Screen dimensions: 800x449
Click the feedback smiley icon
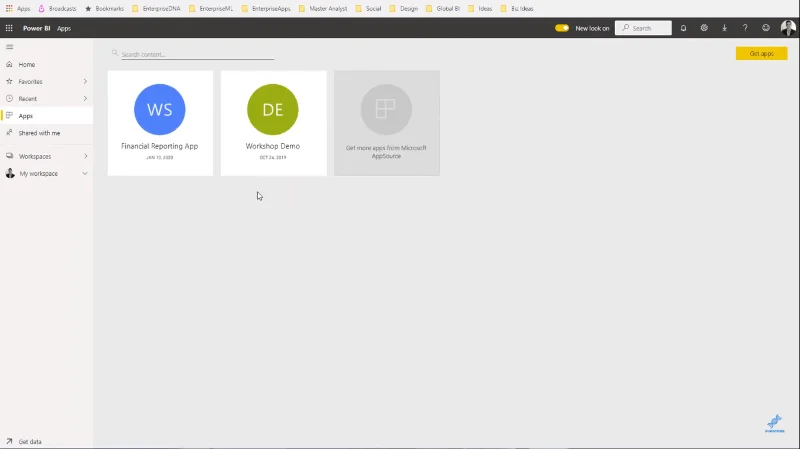tap(766, 28)
